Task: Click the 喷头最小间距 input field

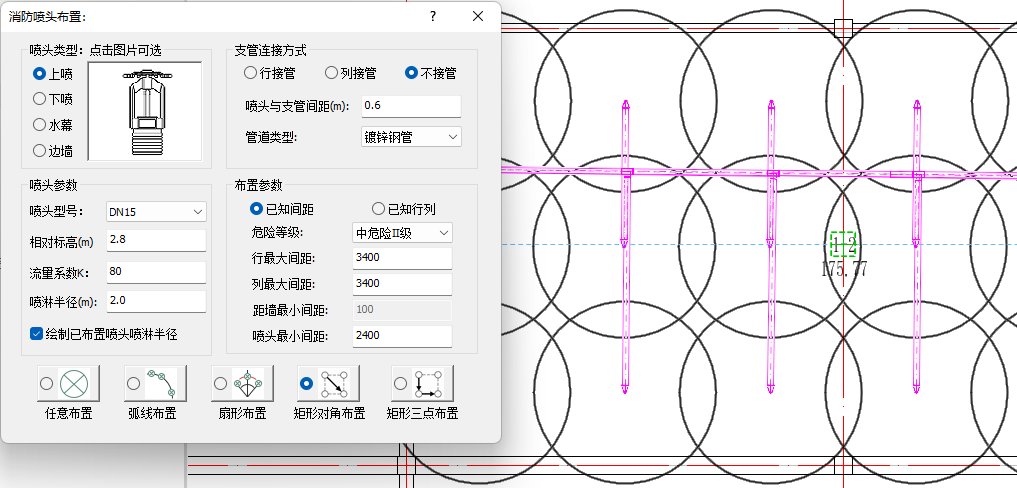Action: (402, 336)
